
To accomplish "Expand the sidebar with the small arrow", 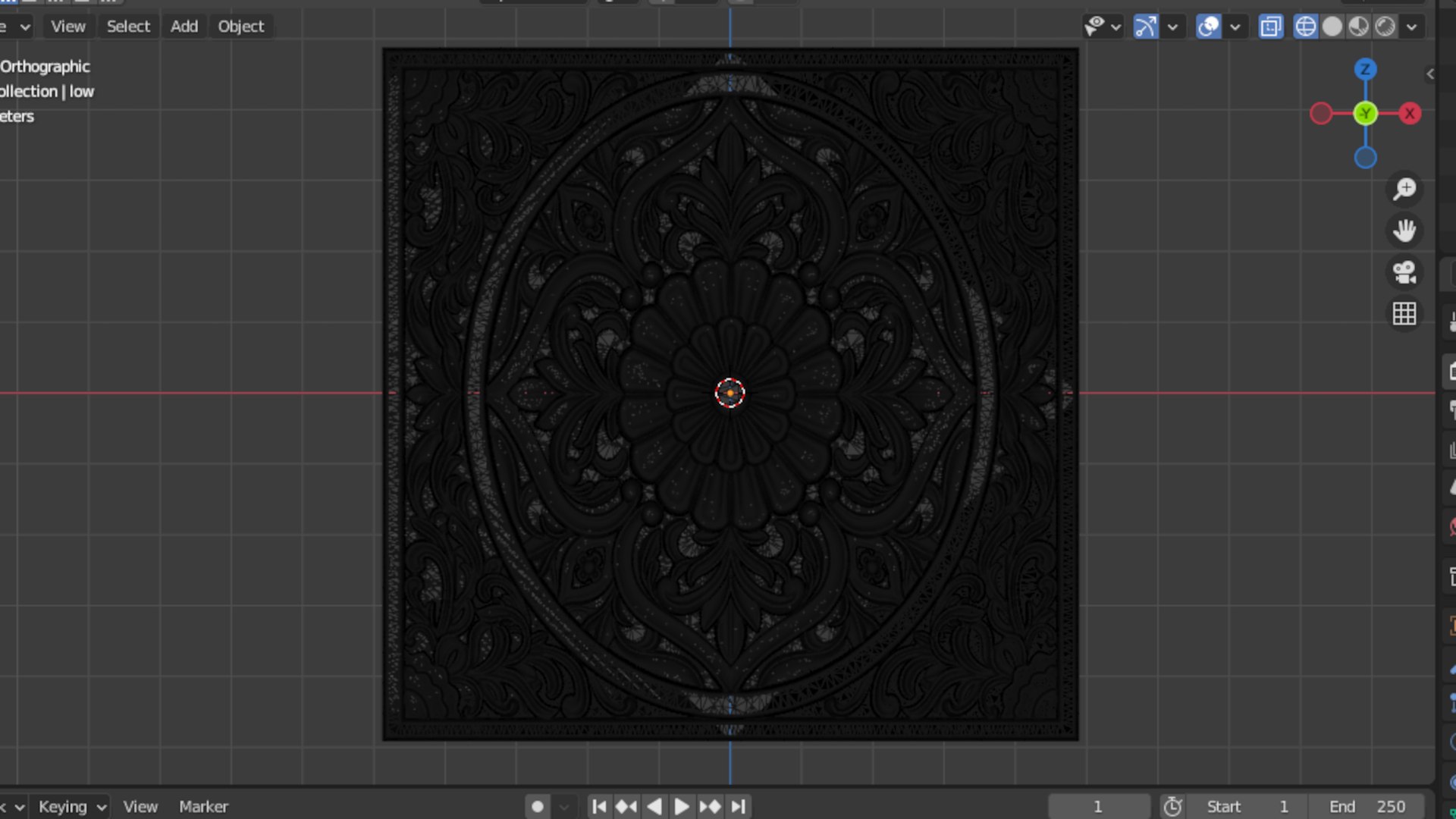I will [1430, 74].
